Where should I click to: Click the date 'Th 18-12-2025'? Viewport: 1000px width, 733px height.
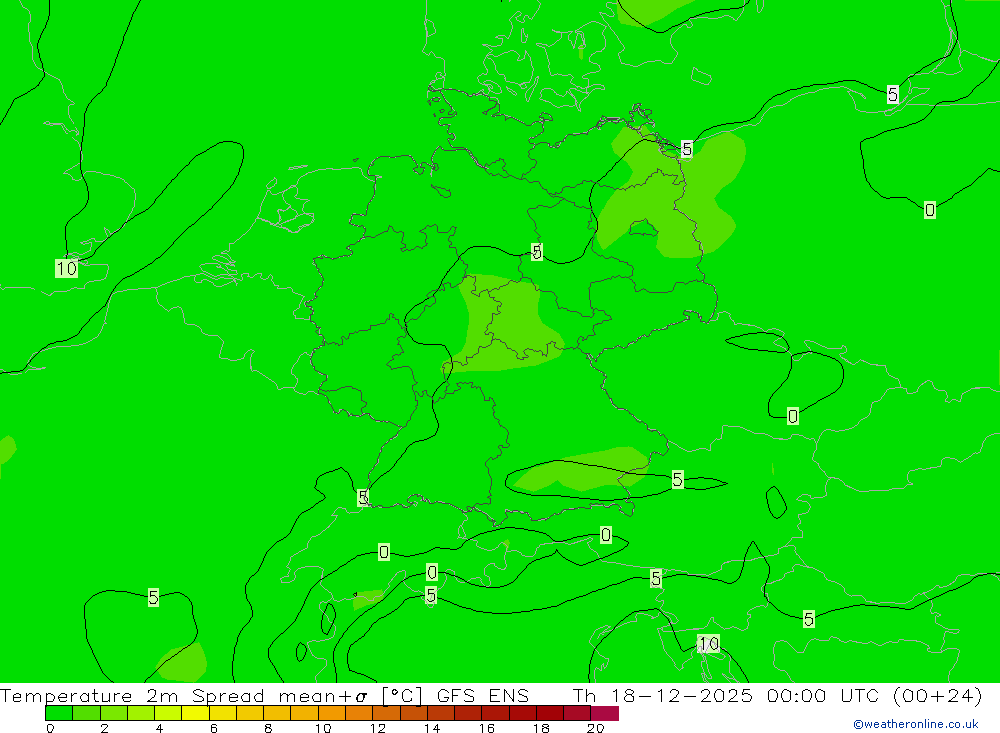(x=663, y=695)
